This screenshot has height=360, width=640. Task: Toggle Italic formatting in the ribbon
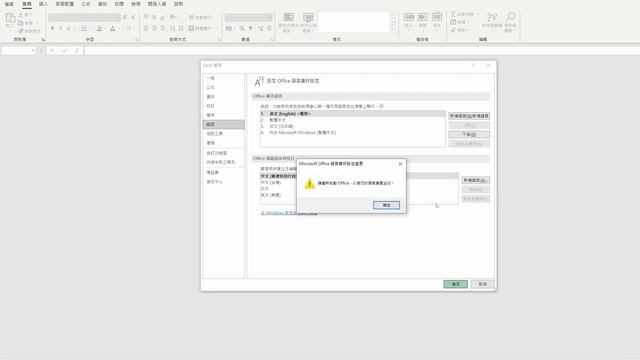click(60, 29)
